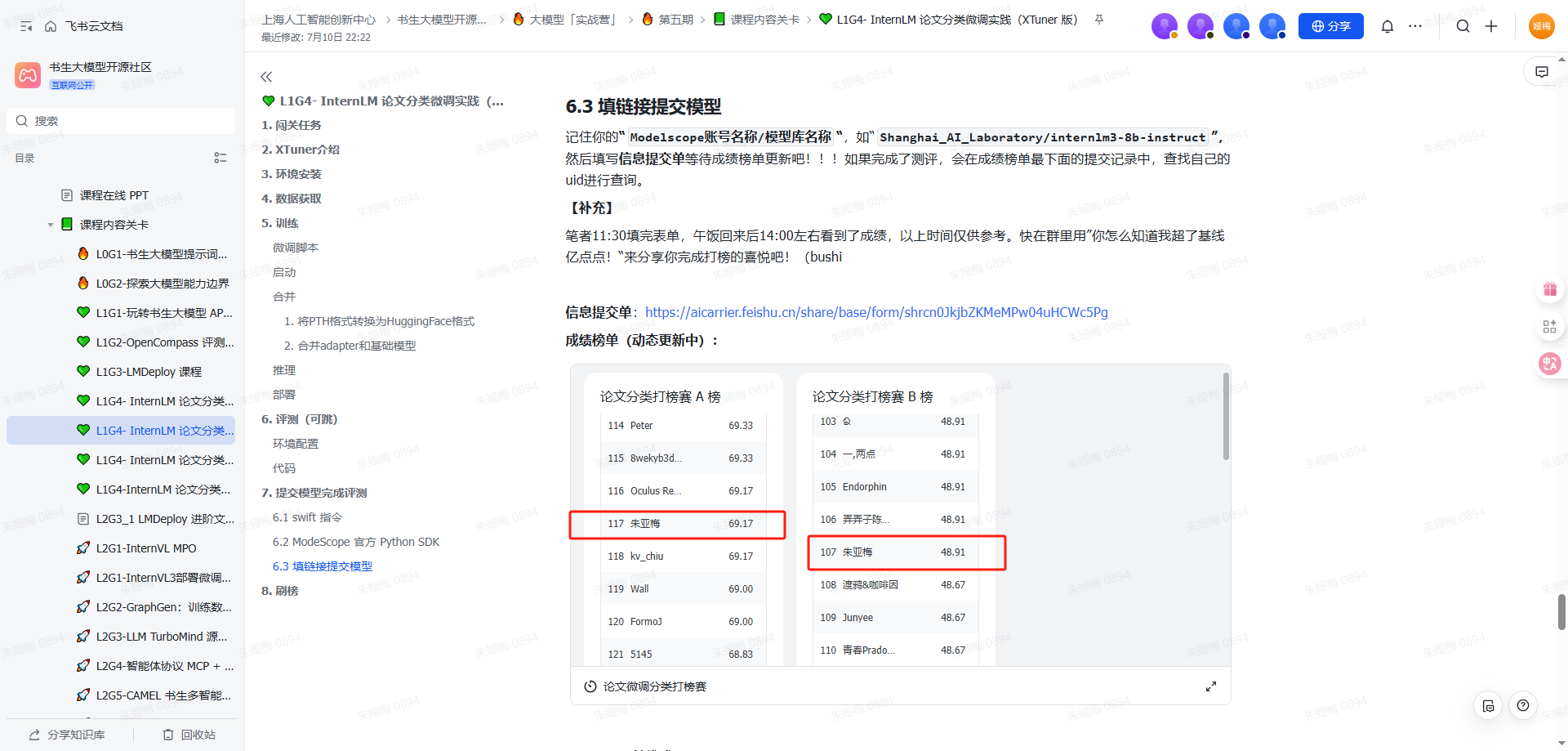Open L2G2-GraphGen page
The height and width of the screenshot is (751, 1568).
(163, 607)
